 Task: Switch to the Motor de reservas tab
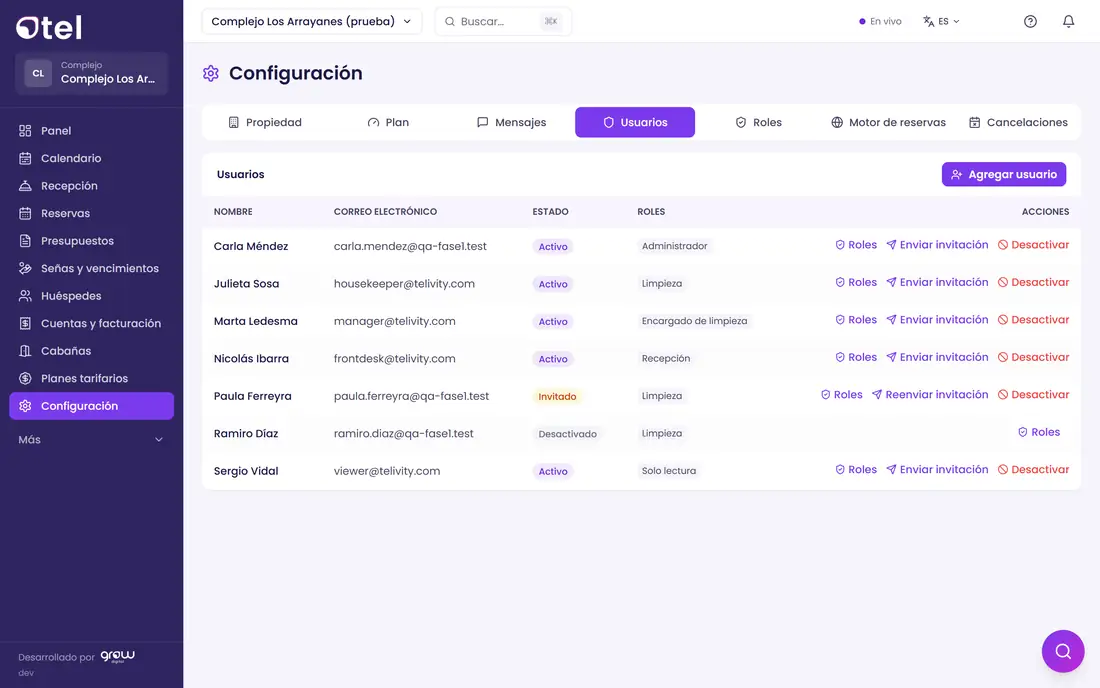coord(888,122)
